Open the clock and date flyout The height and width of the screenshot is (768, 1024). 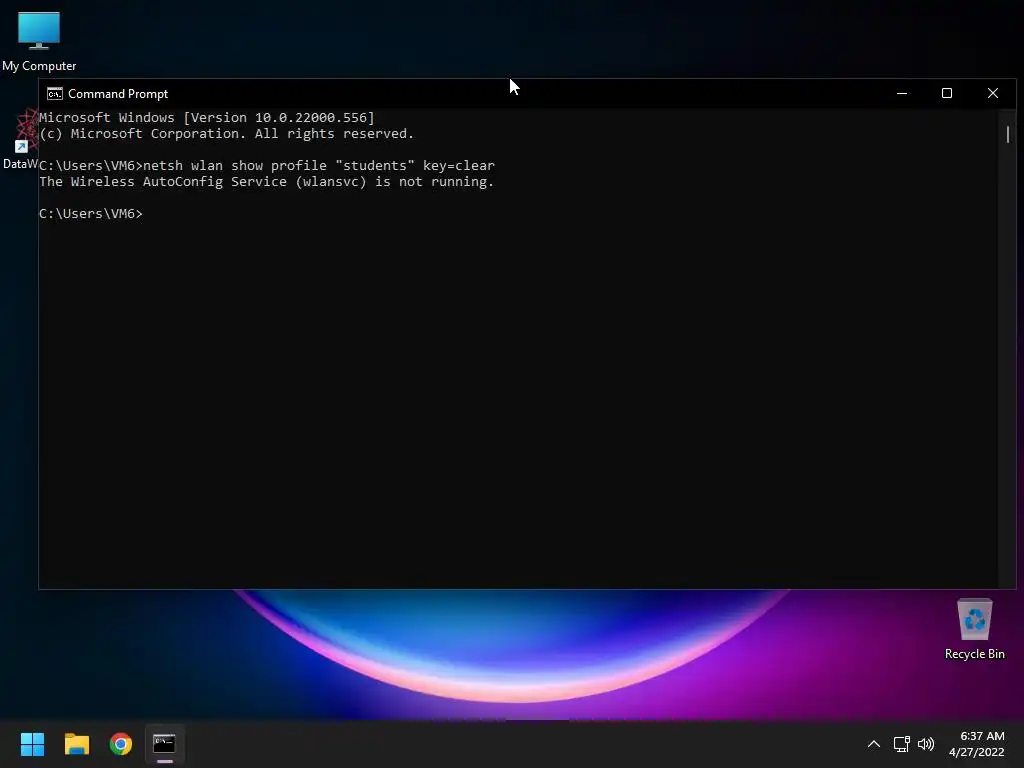click(x=976, y=744)
